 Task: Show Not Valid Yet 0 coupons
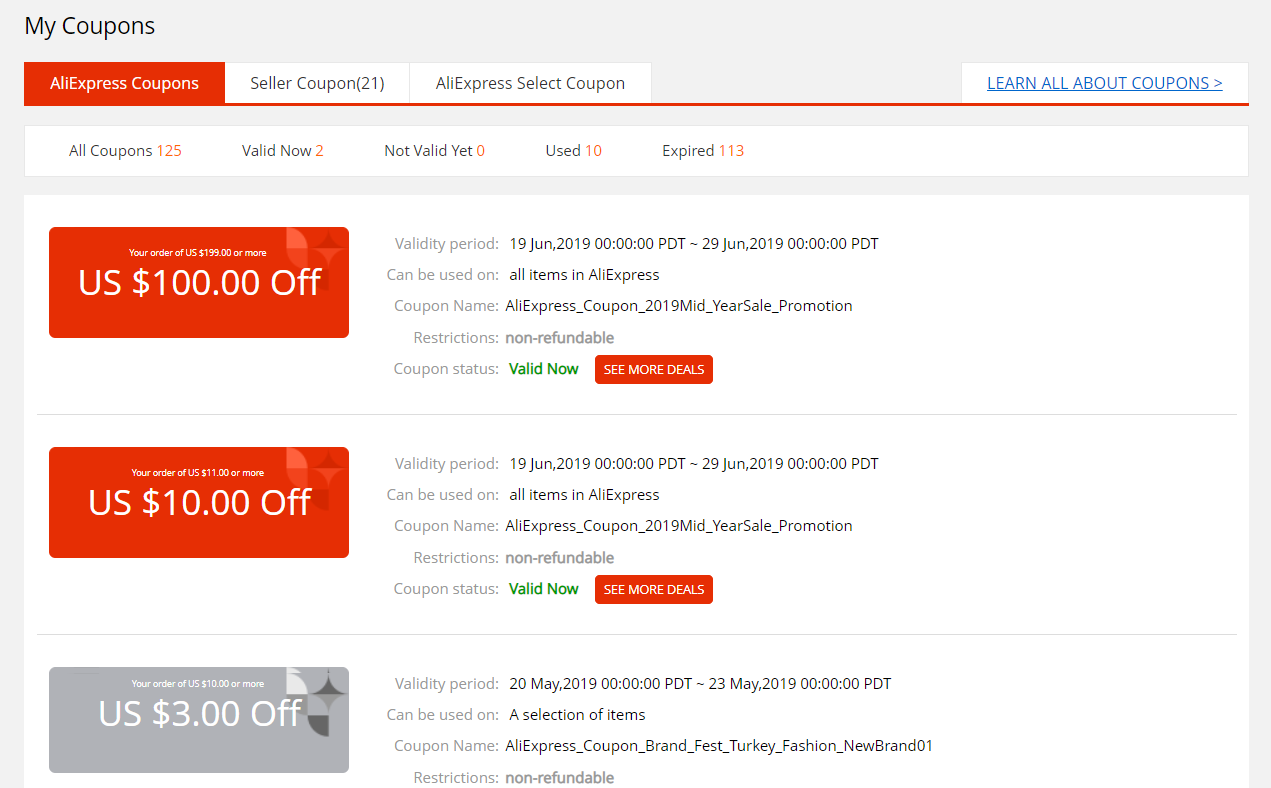click(x=434, y=151)
